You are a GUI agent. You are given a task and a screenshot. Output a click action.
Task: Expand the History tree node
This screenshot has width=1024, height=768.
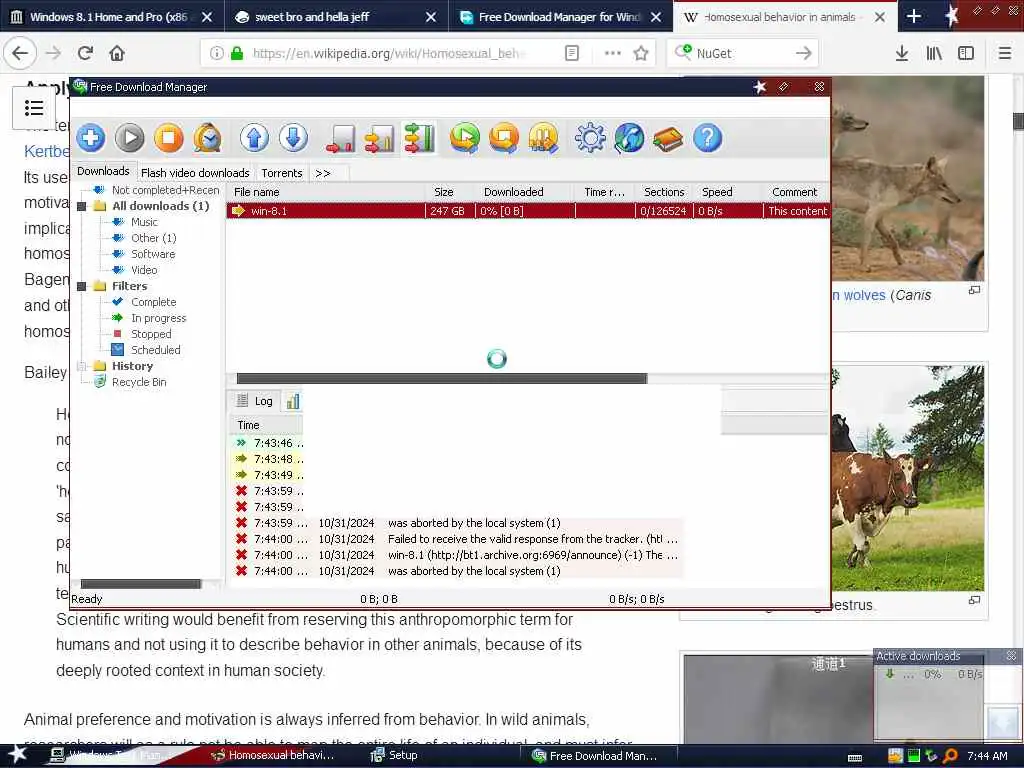pyautogui.click(x=82, y=366)
